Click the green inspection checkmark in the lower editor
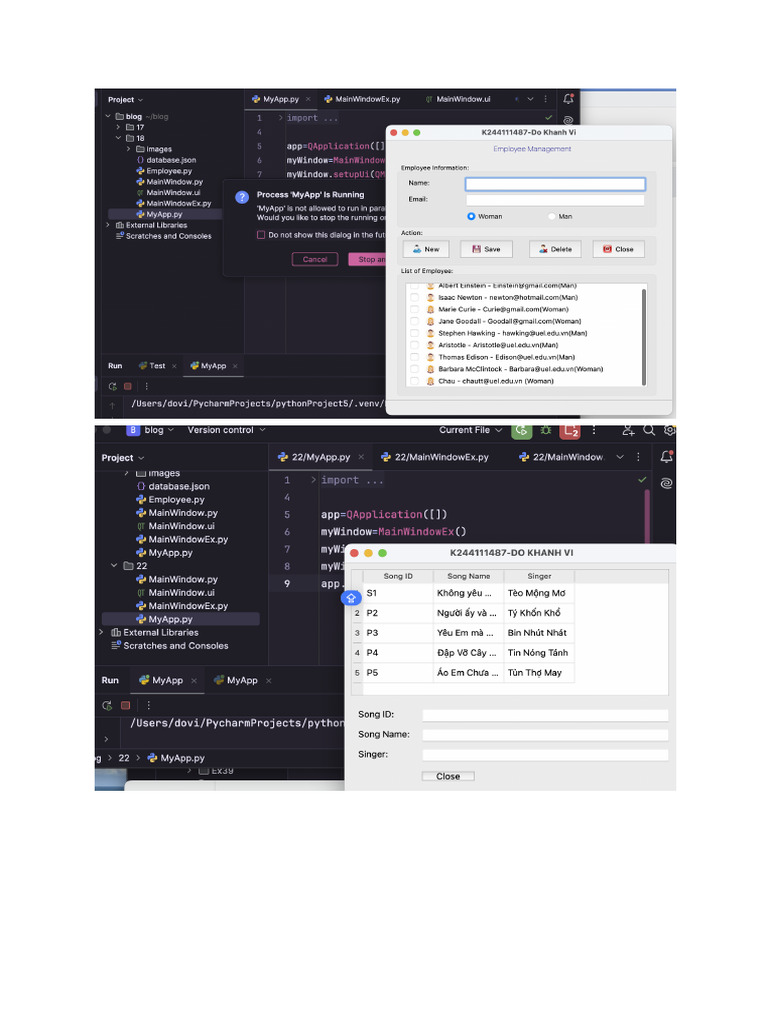The height and width of the screenshot is (1024, 768). [642, 479]
